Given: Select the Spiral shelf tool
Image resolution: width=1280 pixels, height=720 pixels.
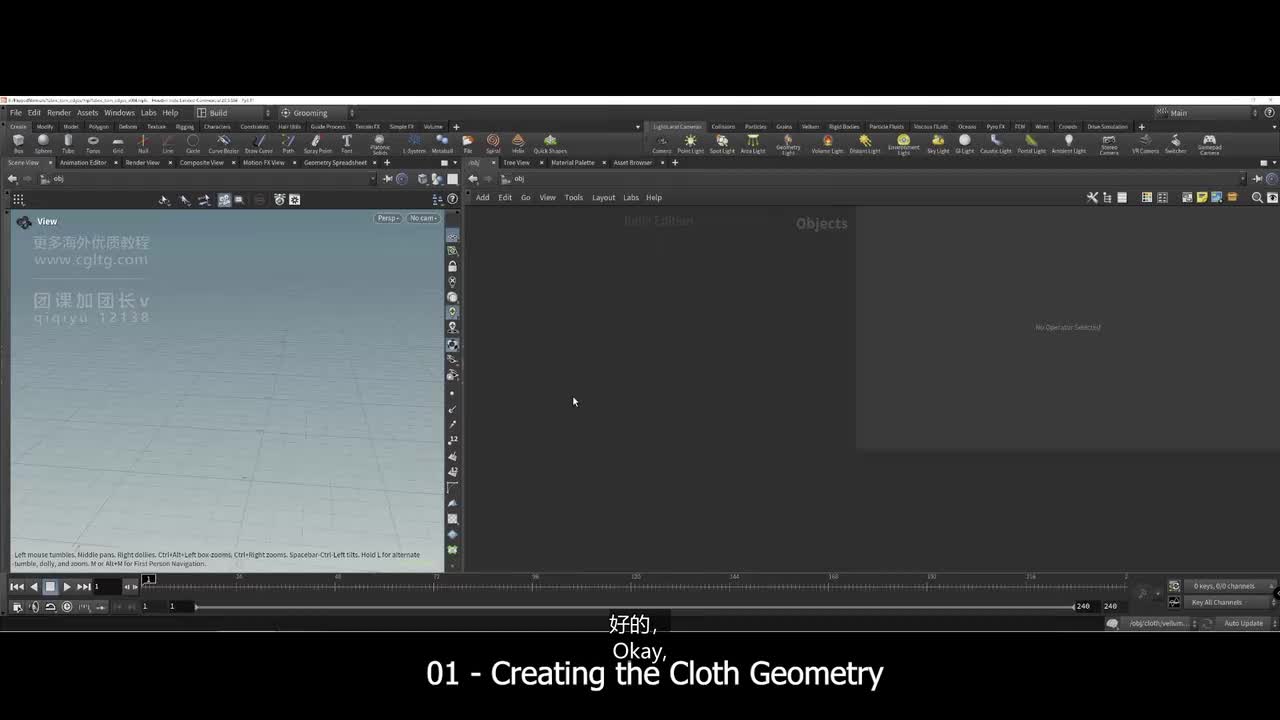Looking at the screenshot, I should 493,144.
